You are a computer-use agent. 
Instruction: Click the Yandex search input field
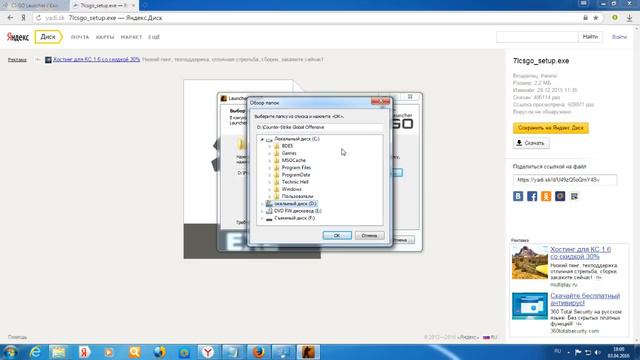click(x=537, y=37)
